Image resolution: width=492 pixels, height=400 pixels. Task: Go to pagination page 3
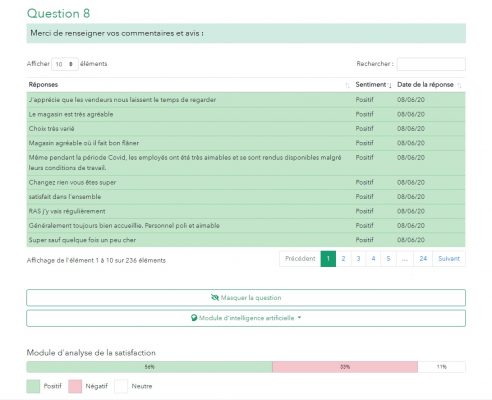pyautogui.click(x=358, y=259)
